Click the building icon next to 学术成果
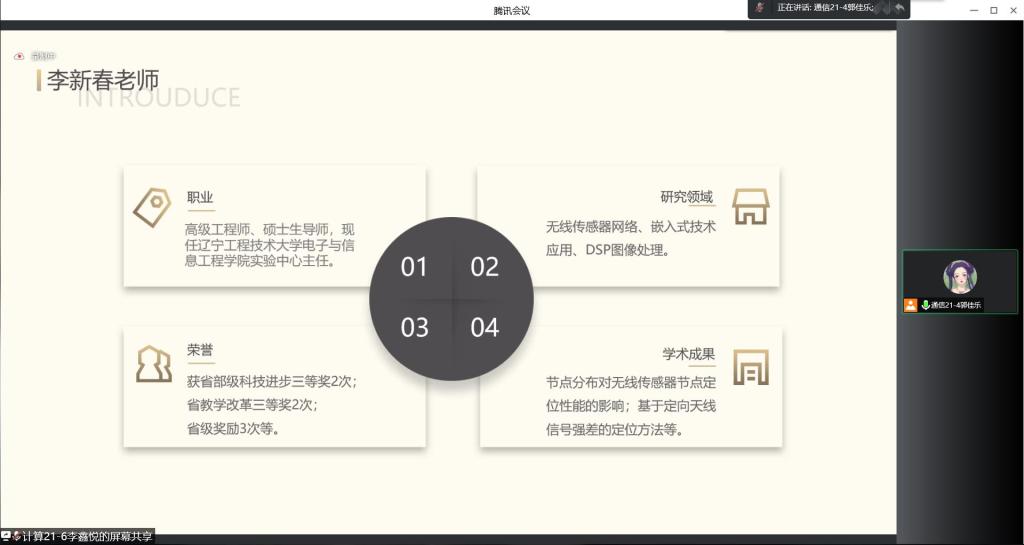This screenshot has width=1024, height=545. (x=750, y=367)
